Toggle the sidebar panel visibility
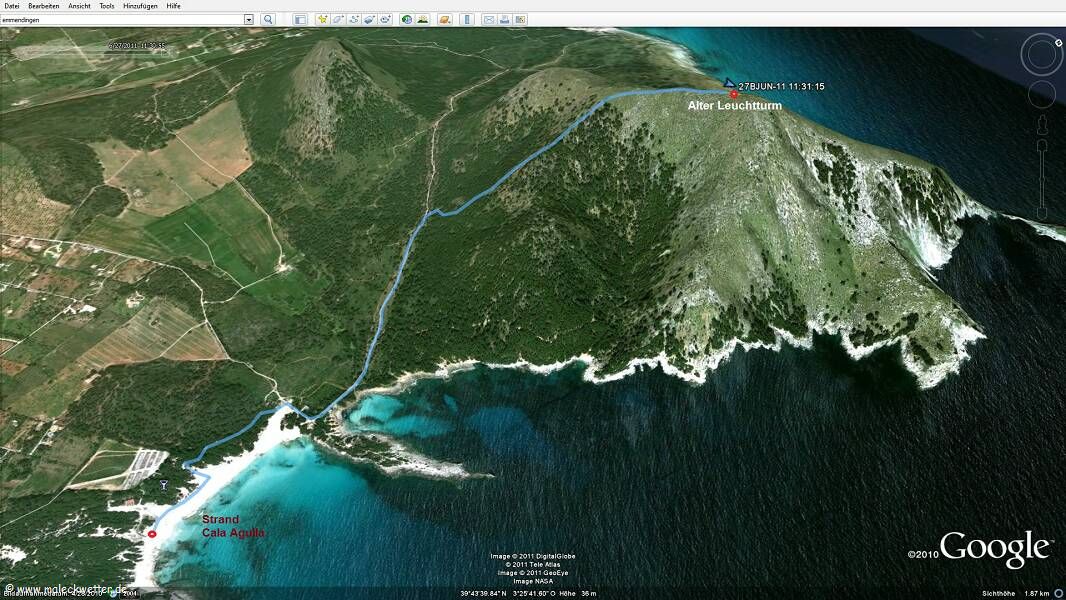 click(x=300, y=19)
